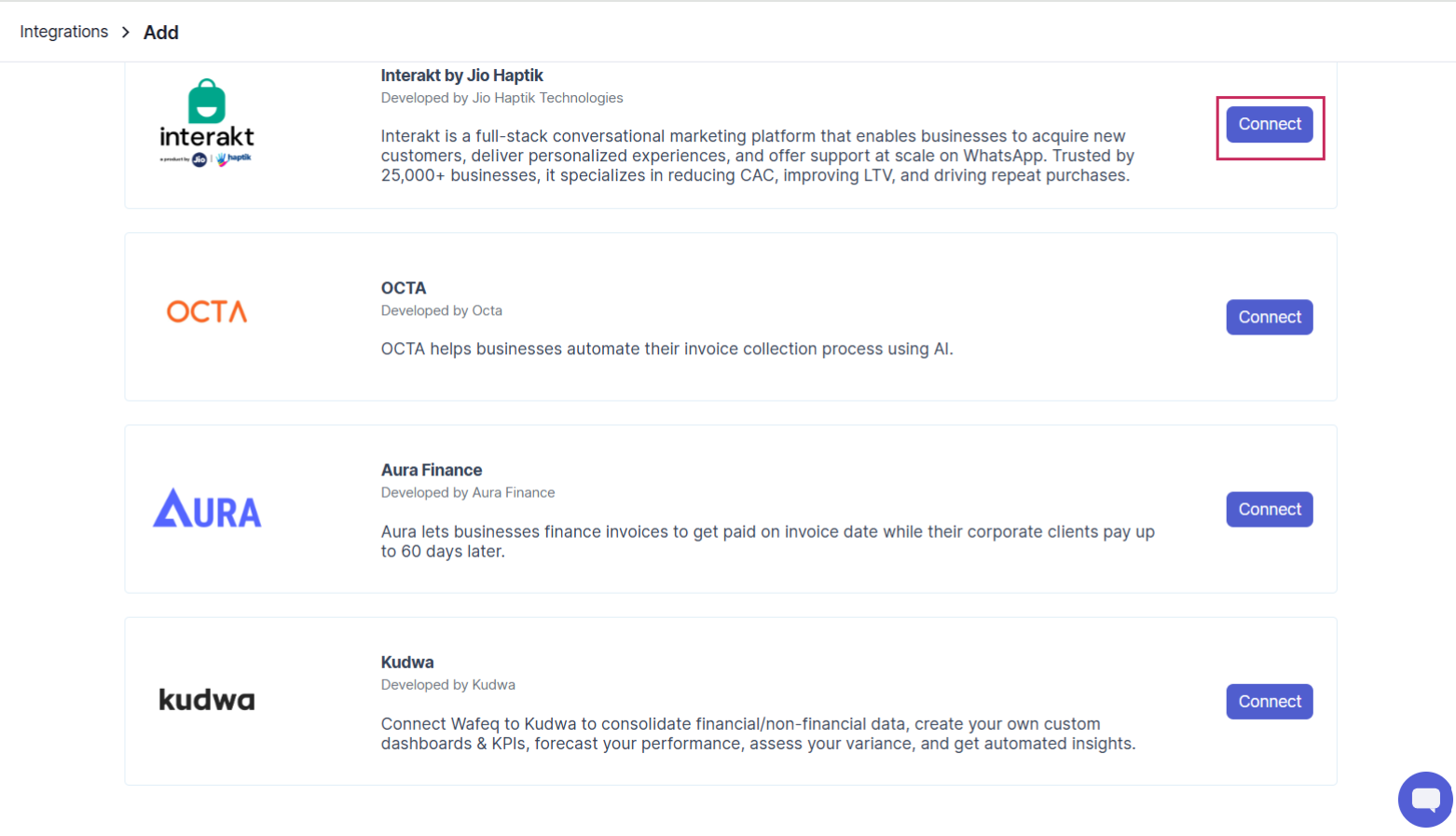
Task: Click the Developed by Jio Haptik Technologies text
Action: (x=502, y=98)
